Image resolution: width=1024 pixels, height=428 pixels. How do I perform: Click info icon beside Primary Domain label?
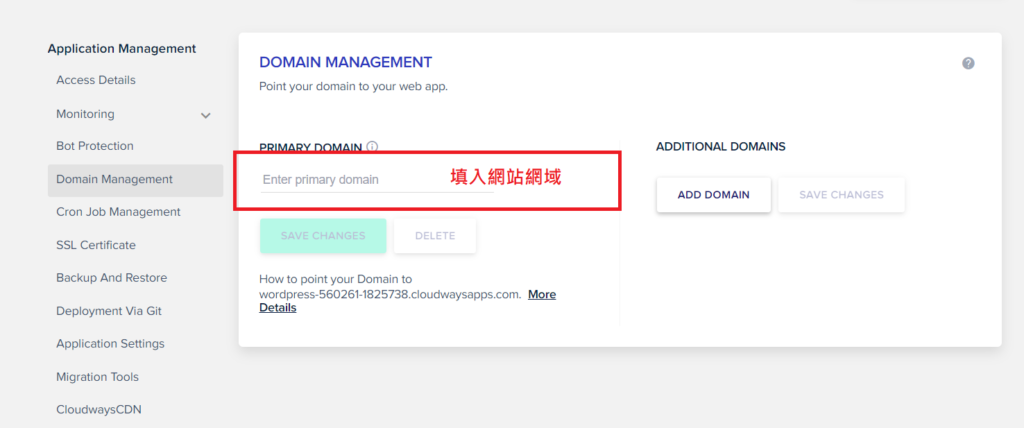tap(372, 147)
